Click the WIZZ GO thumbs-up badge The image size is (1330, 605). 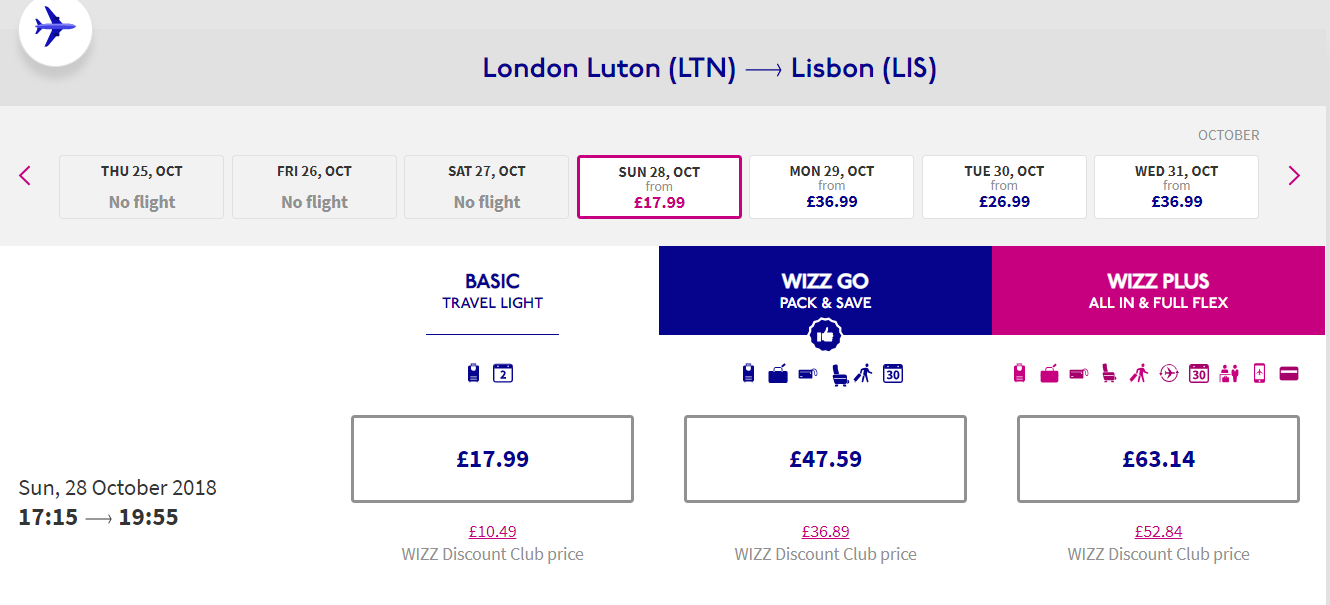pos(825,336)
